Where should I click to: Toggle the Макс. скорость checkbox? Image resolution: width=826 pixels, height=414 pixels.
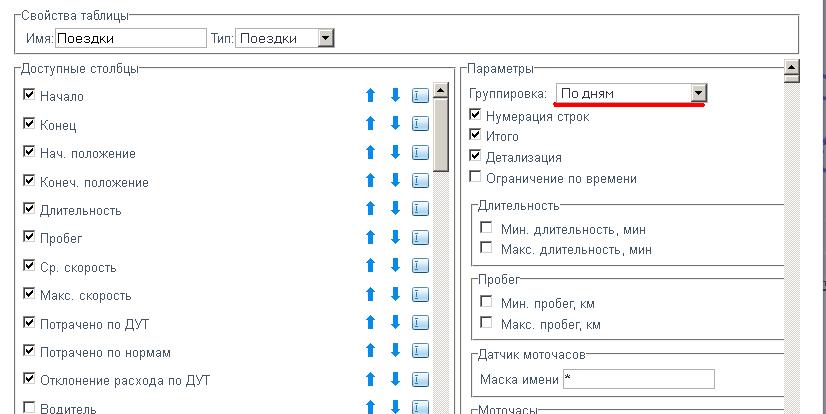[x=29, y=294]
